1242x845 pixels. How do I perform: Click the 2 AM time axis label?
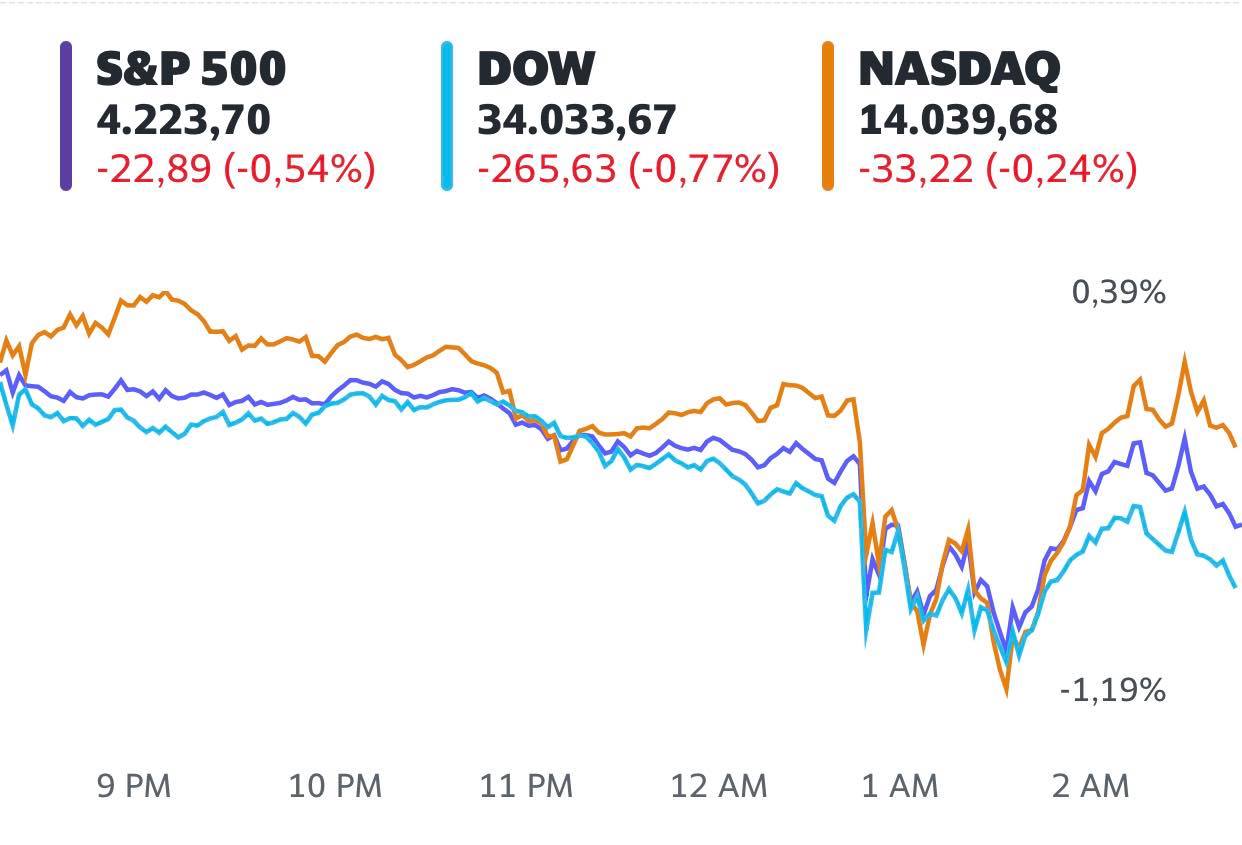(x=1090, y=787)
